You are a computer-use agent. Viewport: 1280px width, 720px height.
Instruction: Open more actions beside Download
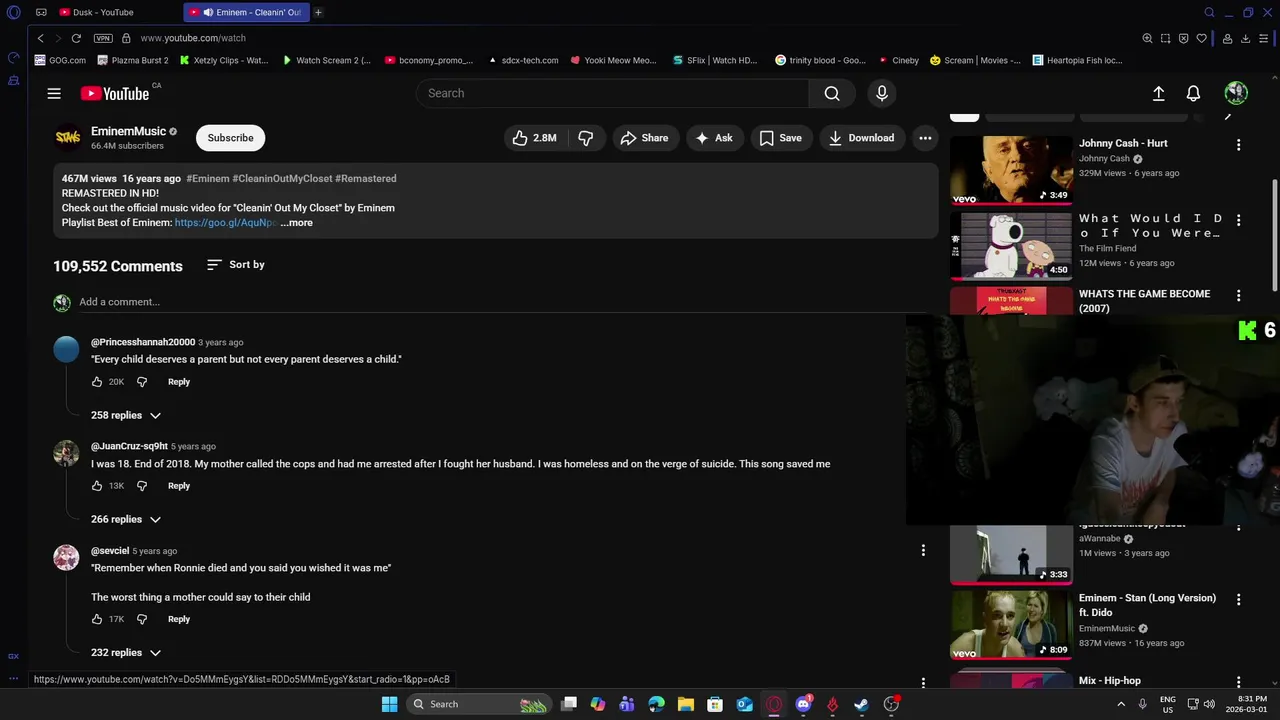click(925, 138)
